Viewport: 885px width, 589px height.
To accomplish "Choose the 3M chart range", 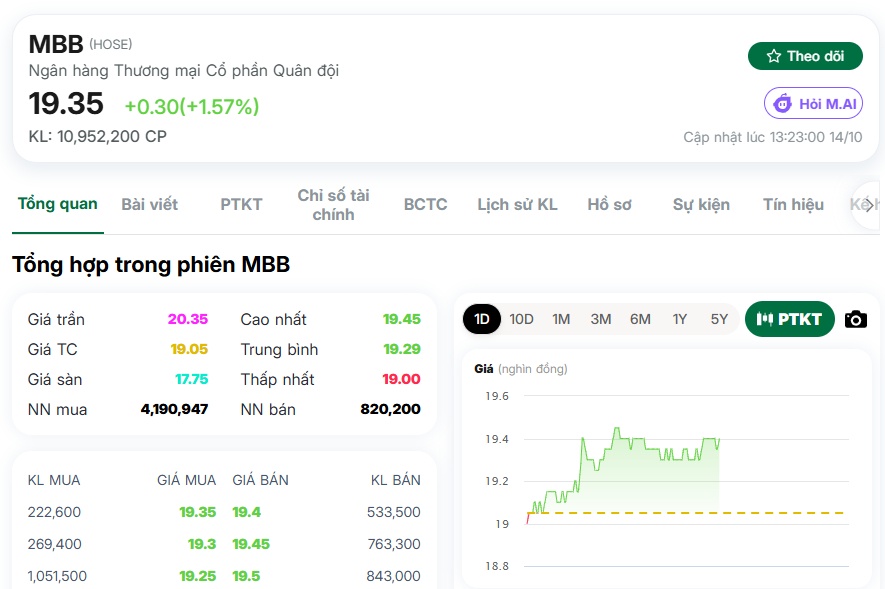I will (x=601, y=319).
